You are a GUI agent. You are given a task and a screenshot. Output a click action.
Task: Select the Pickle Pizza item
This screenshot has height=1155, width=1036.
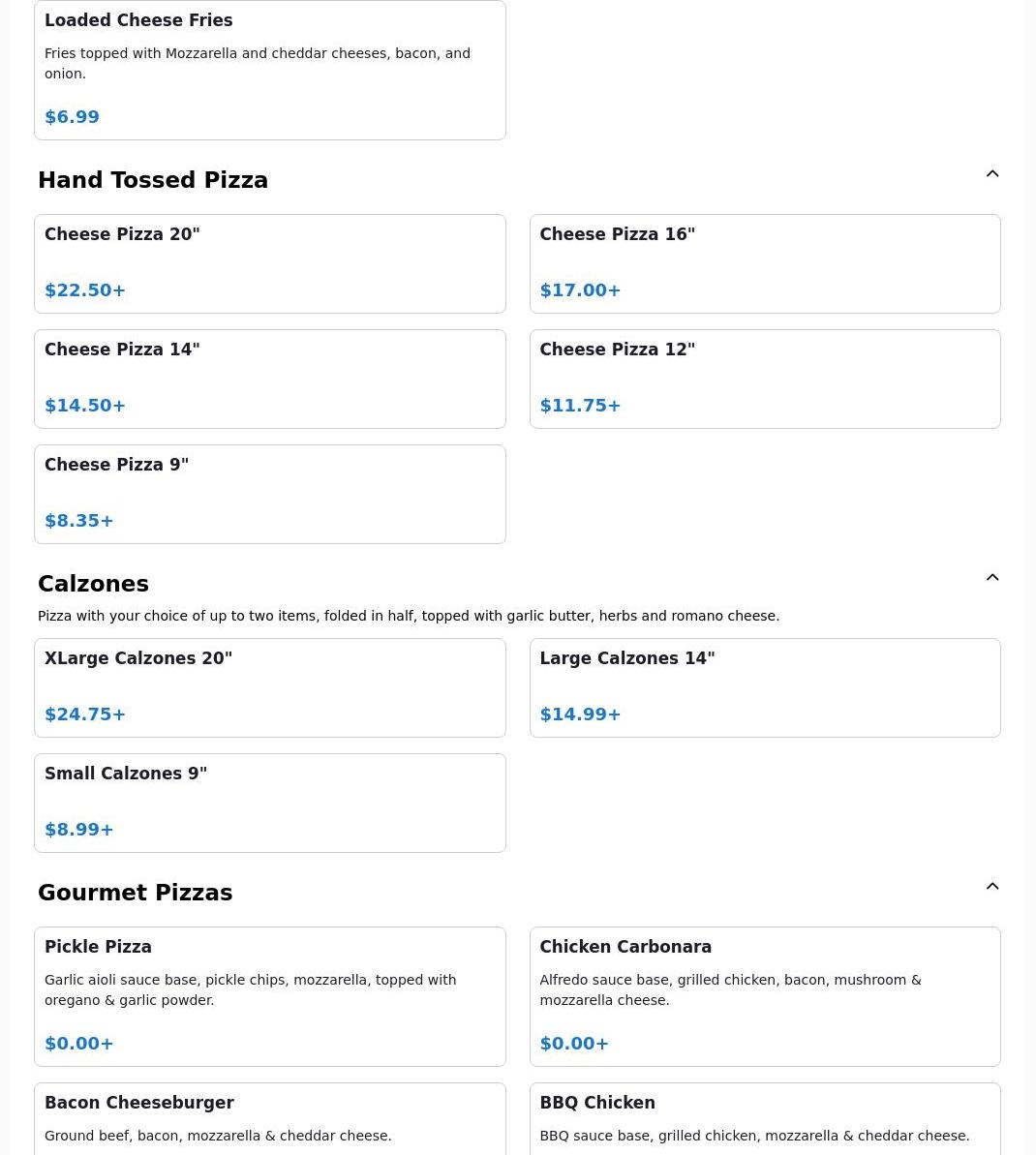[x=269, y=996]
